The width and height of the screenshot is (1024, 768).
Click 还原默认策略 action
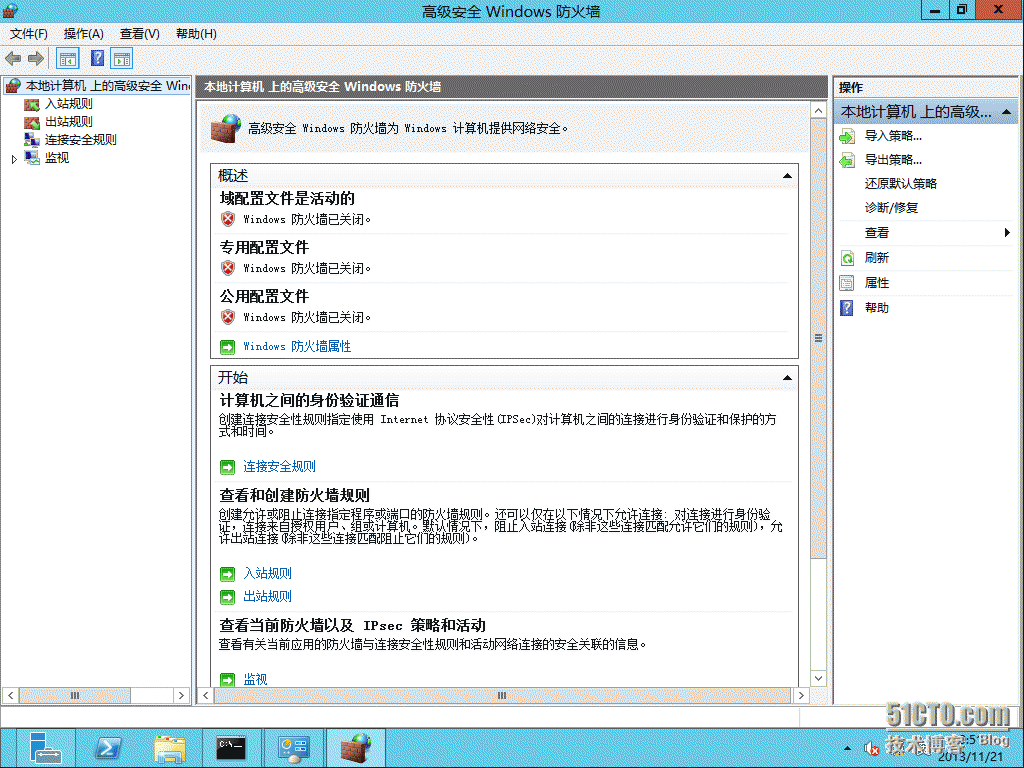(901, 184)
